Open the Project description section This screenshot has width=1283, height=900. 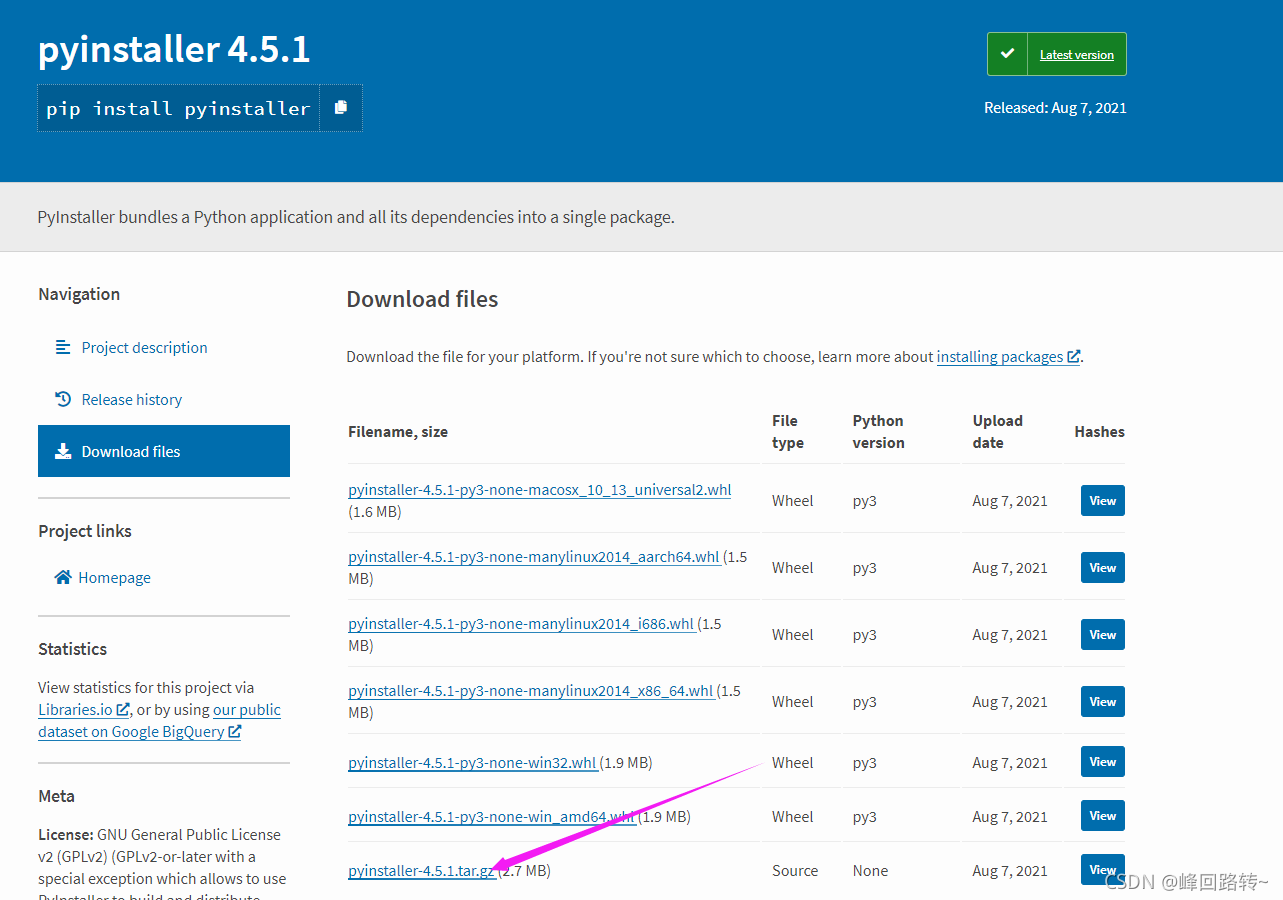[x=144, y=347]
